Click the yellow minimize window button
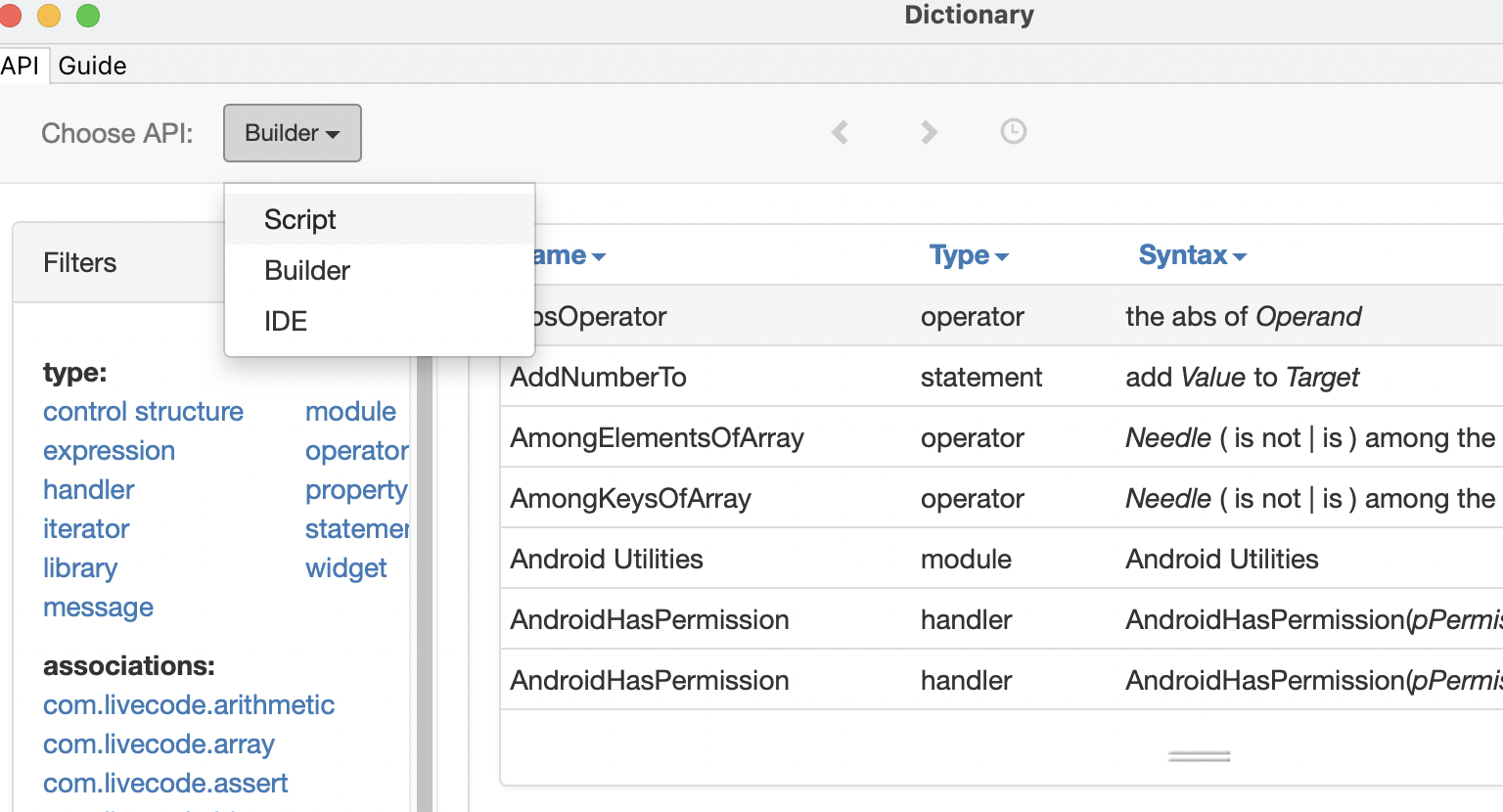Viewport: 1503px width, 812px height. click(49, 16)
